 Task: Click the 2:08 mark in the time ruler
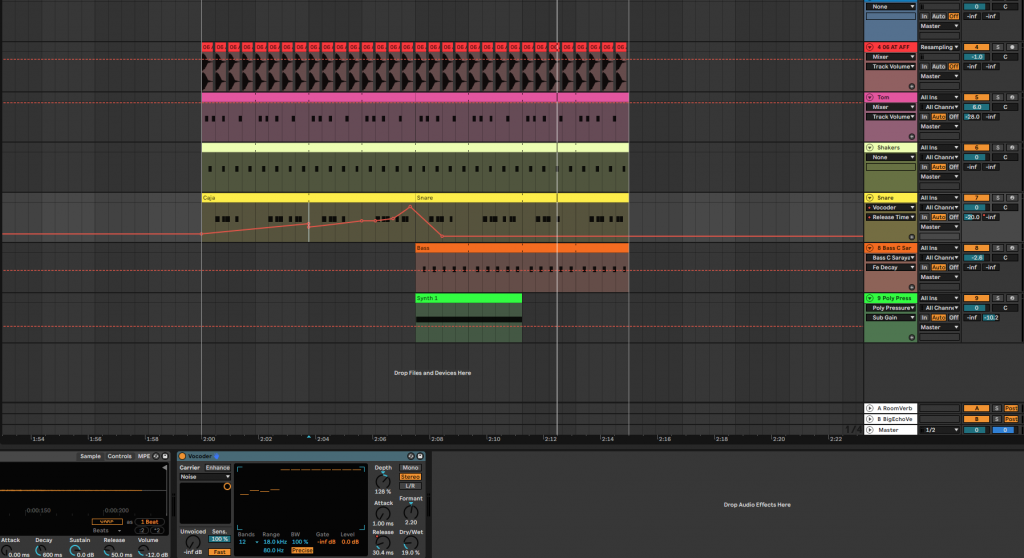(x=437, y=439)
